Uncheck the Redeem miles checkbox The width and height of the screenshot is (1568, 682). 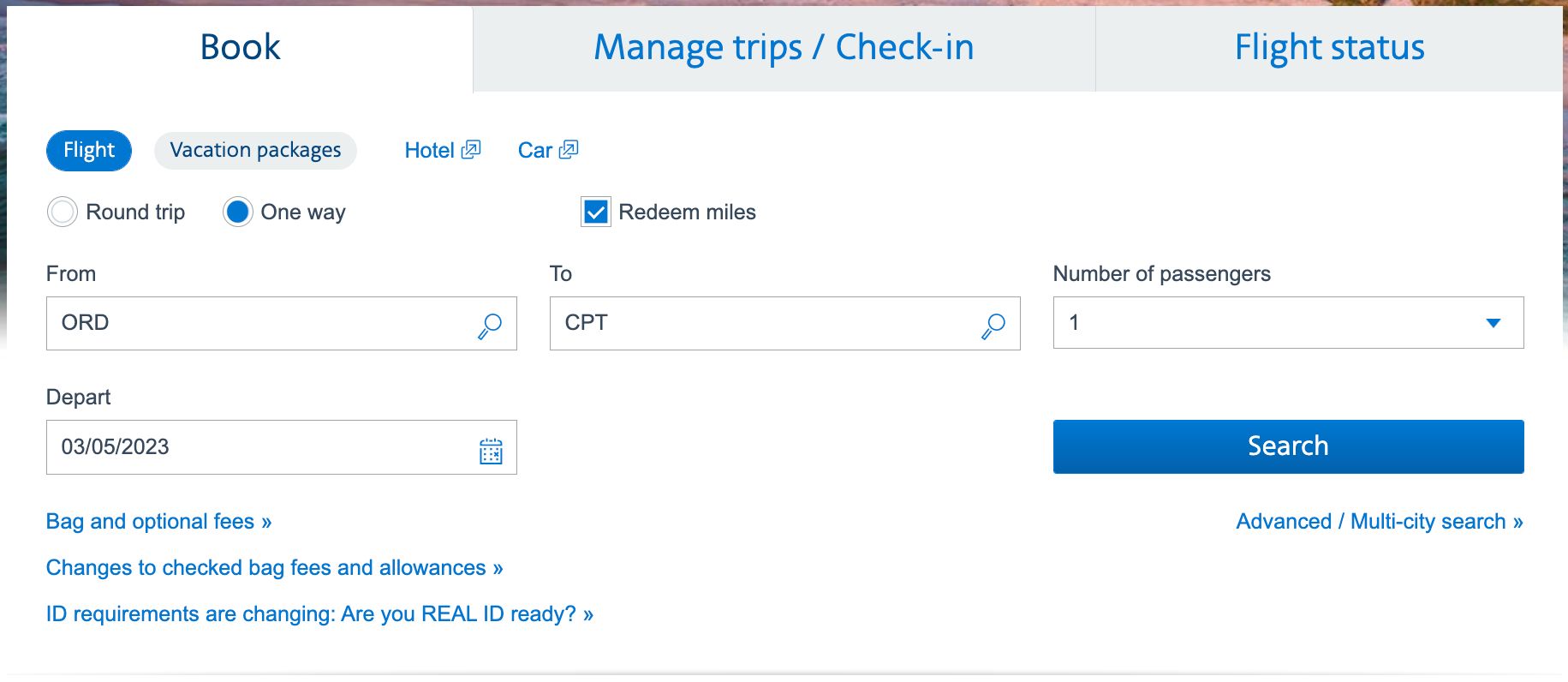coord(595,212)
